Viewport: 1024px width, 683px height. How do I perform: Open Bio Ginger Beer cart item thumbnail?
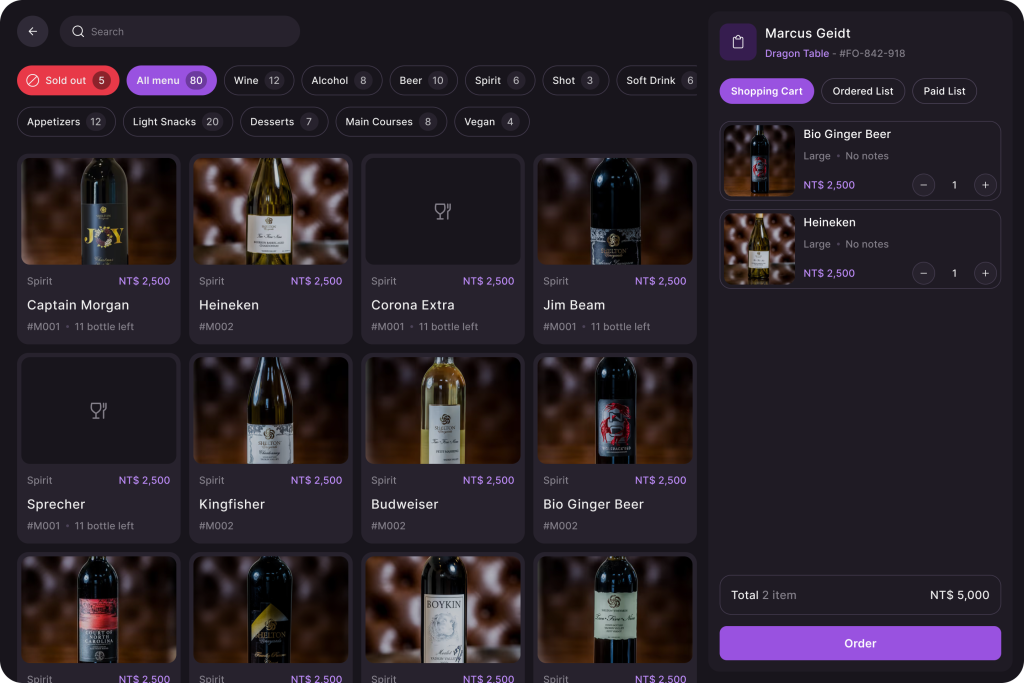click(759, 160)
